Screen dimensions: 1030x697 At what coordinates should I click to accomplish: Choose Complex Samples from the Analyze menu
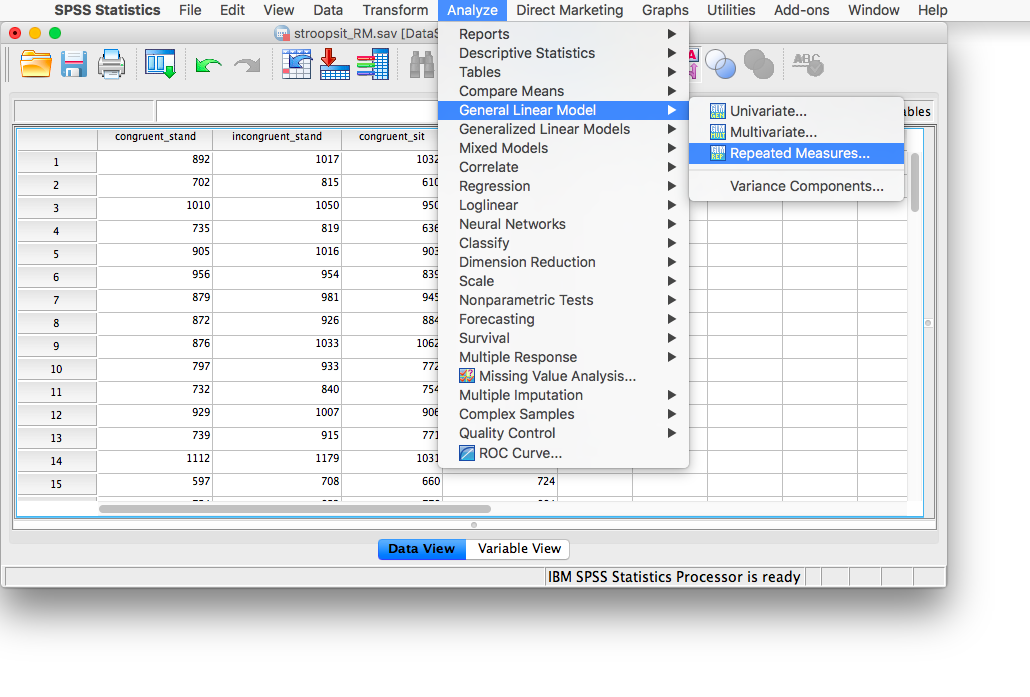(564, 414)
